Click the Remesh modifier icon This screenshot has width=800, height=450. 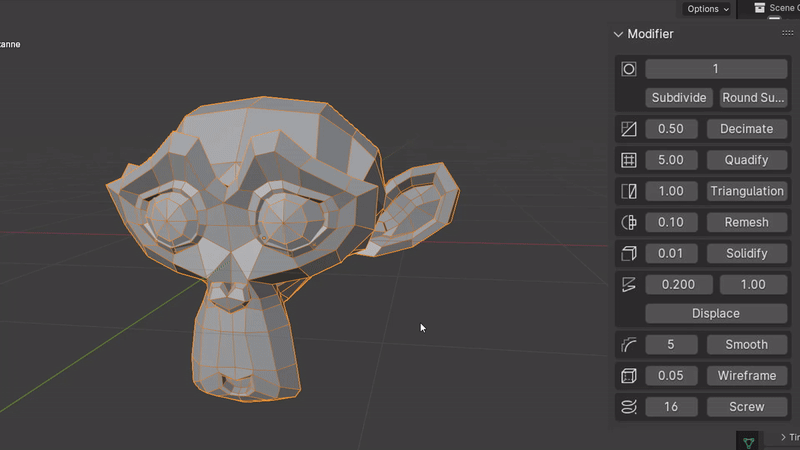pos(629,222)
